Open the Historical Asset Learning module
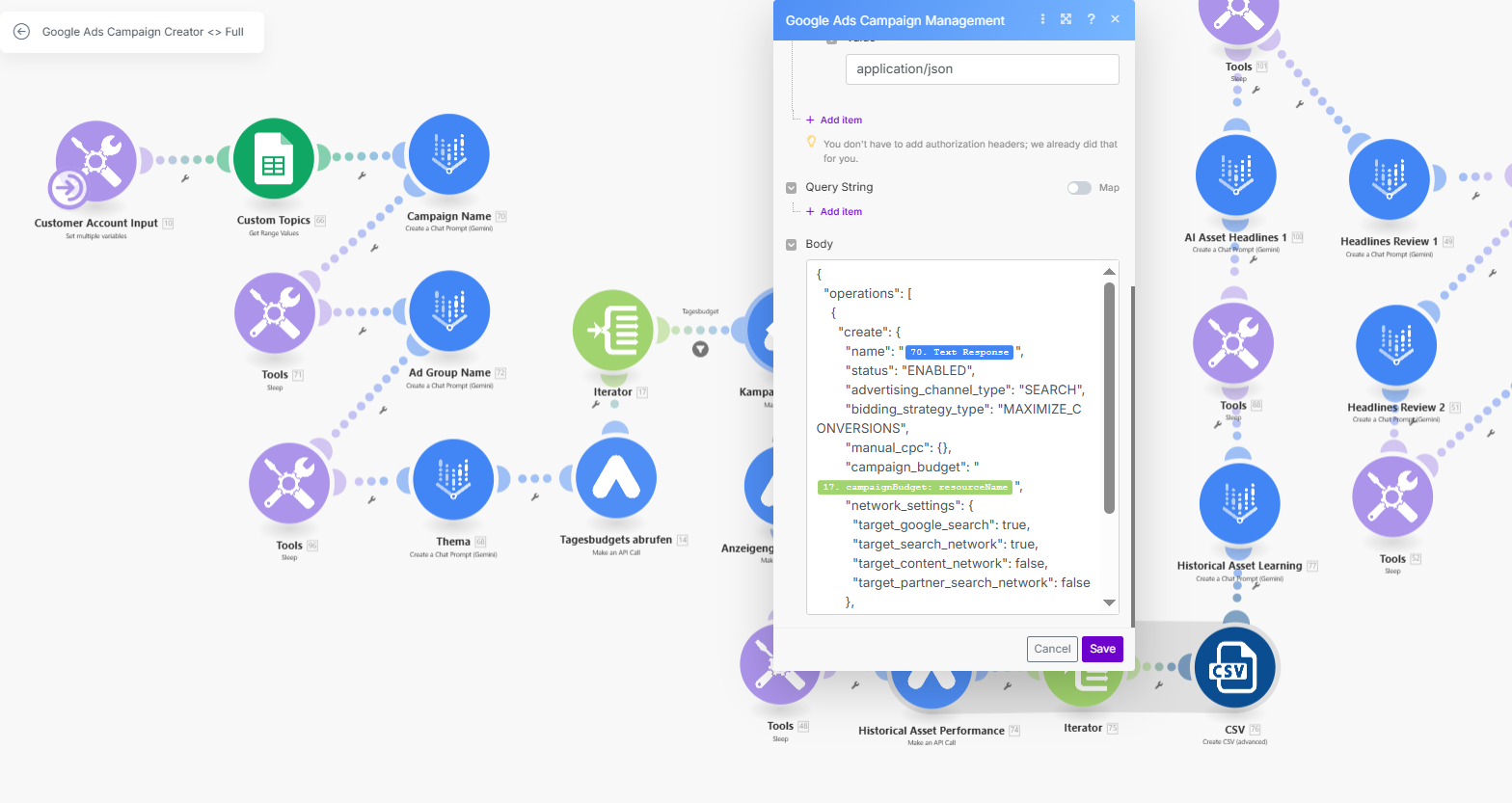Image resolution: width=1512 pixels, height=803 pixels. point(1240,504)
